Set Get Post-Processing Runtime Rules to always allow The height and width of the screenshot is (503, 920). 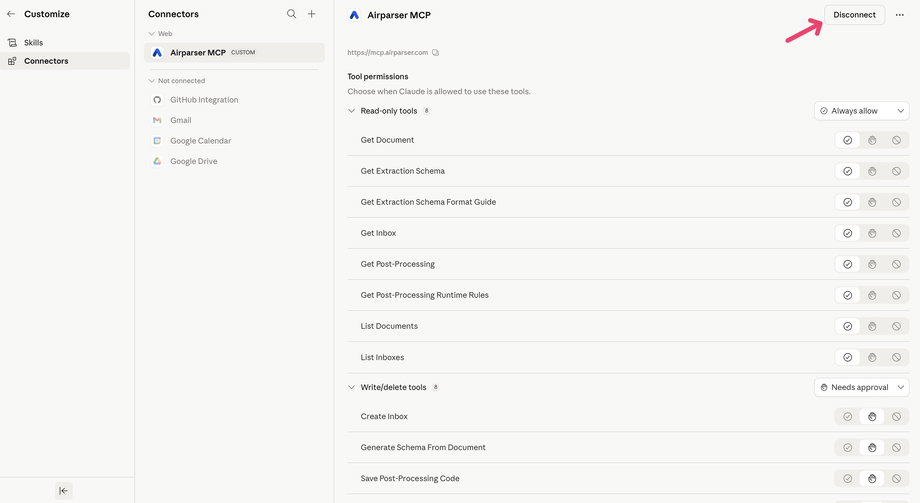coord(847,296)
